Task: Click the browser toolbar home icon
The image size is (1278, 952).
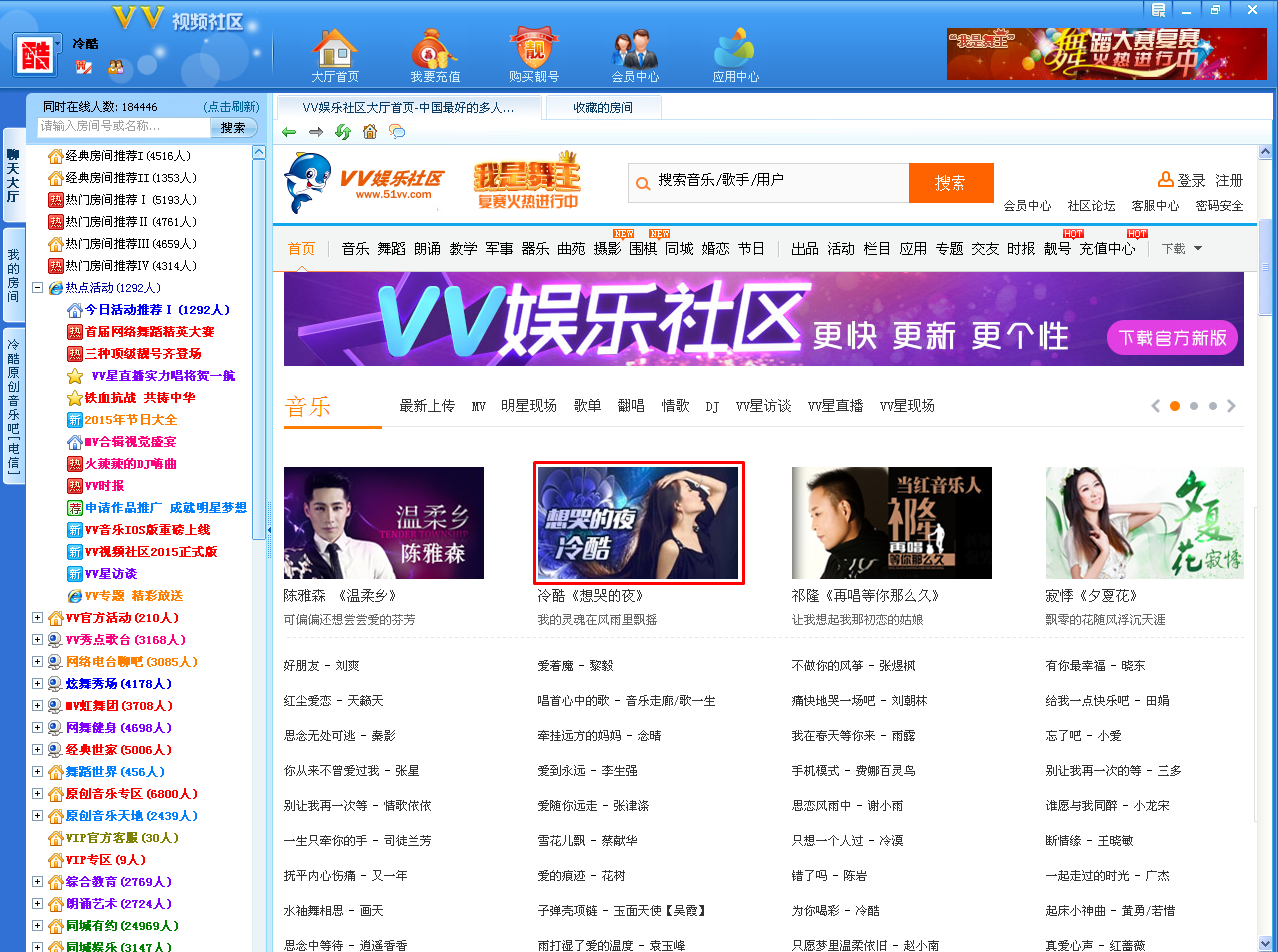Action: [x=370, y=132]
